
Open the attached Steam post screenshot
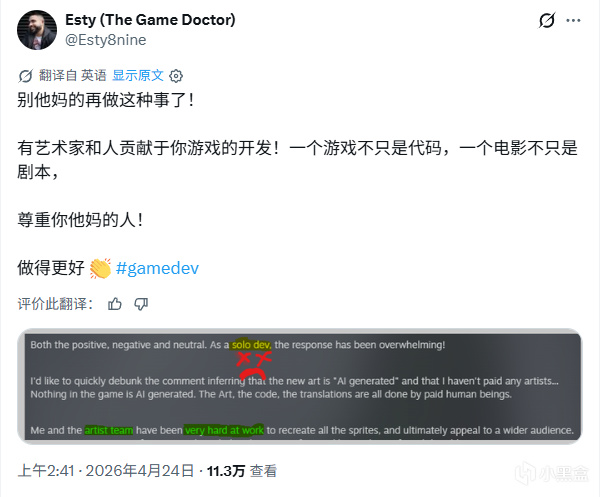[300, 386]
